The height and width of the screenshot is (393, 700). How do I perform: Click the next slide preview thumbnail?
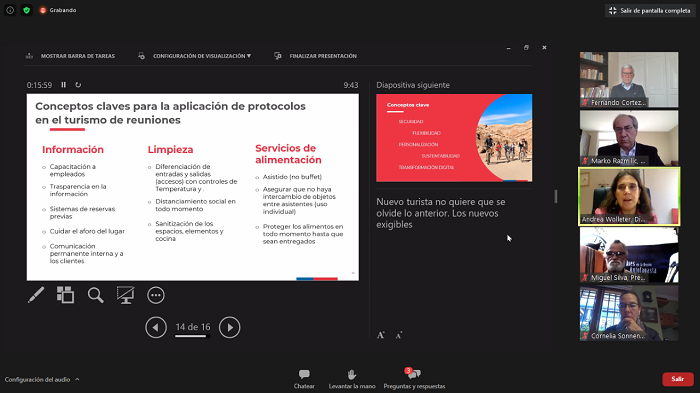454,138
